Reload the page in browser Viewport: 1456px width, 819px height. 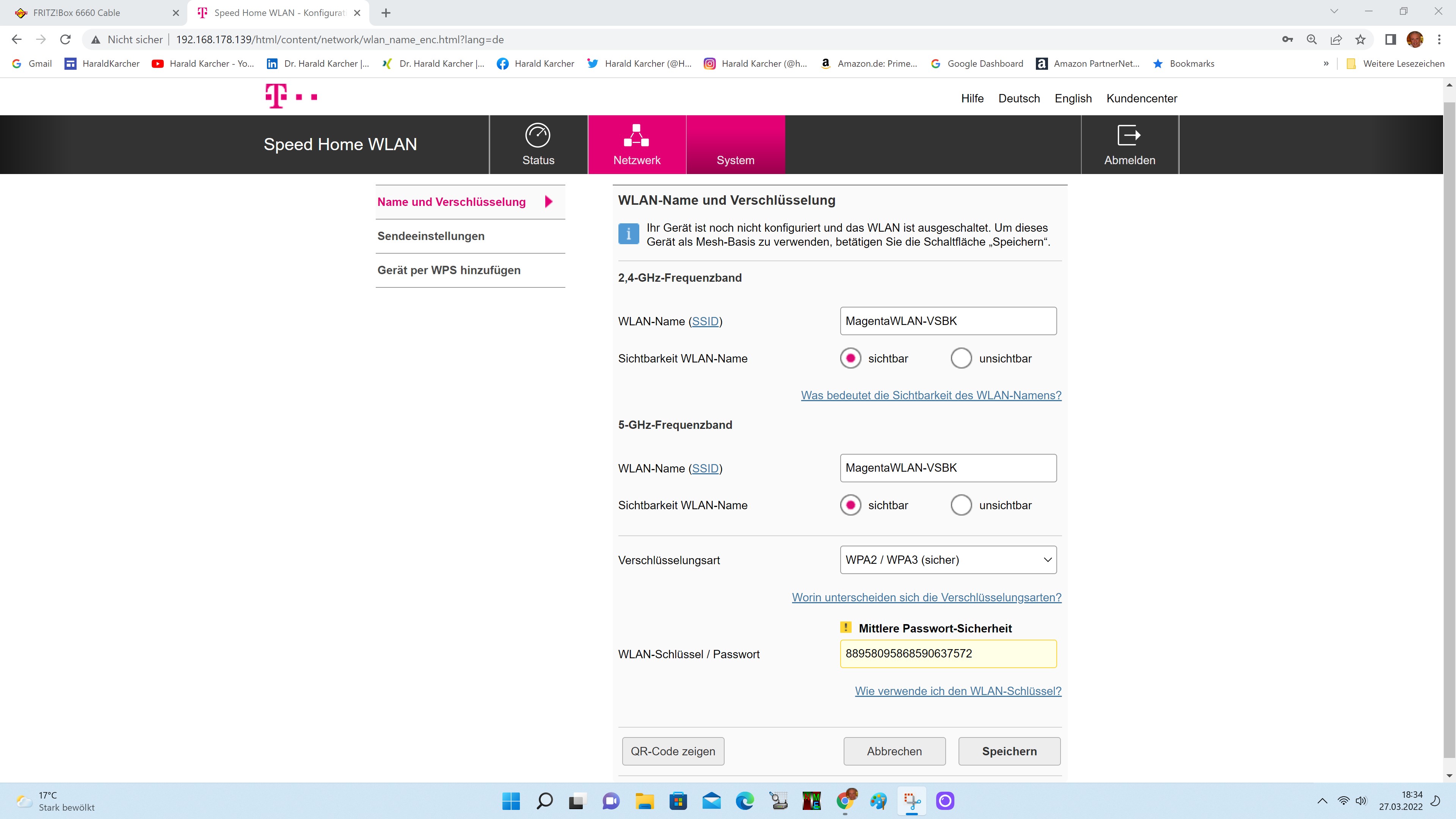pos(66,39)
